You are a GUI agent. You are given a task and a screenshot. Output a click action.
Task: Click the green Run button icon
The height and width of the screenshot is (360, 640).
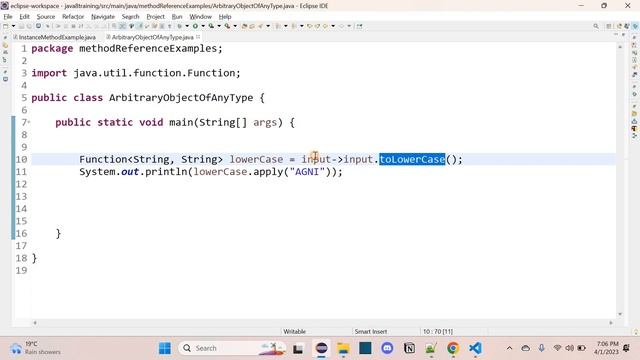[x=195, y=26]
